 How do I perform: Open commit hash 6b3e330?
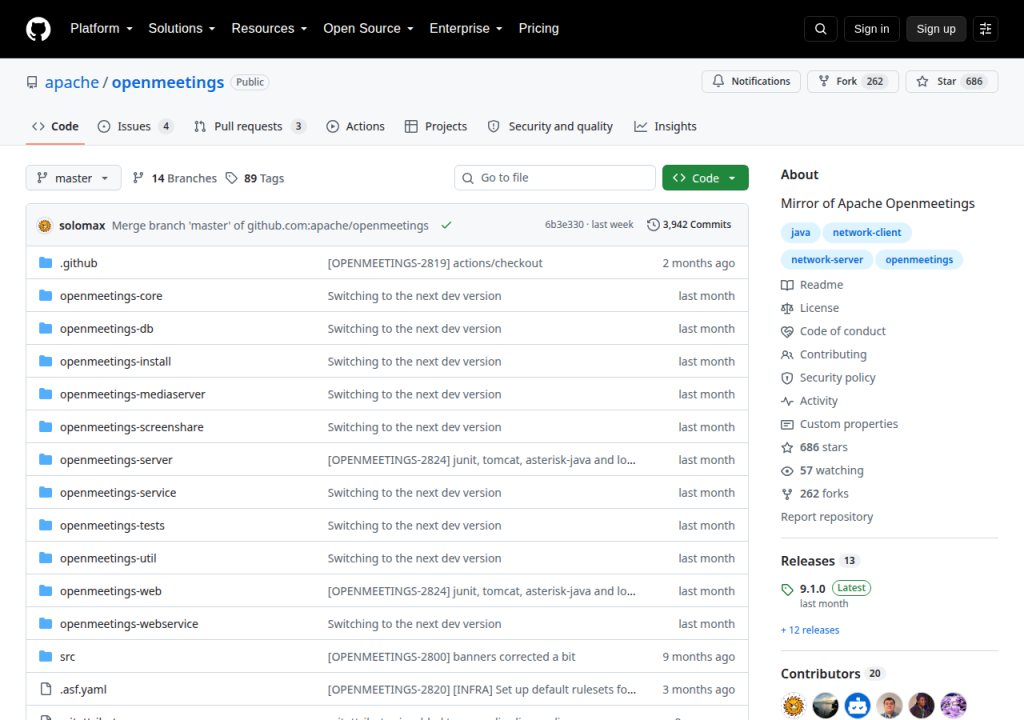[564, 225]
